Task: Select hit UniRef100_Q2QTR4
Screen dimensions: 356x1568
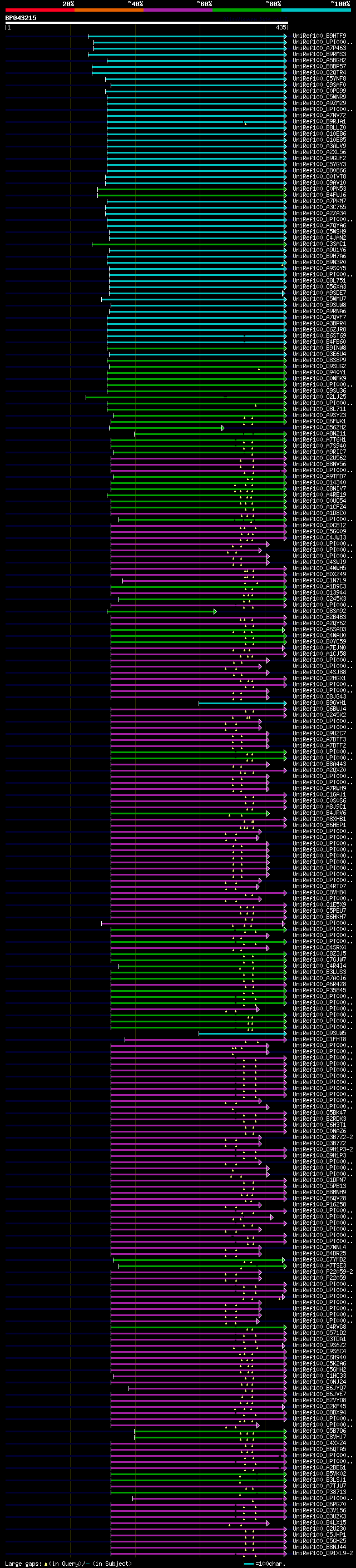Action: click(319, 72)
